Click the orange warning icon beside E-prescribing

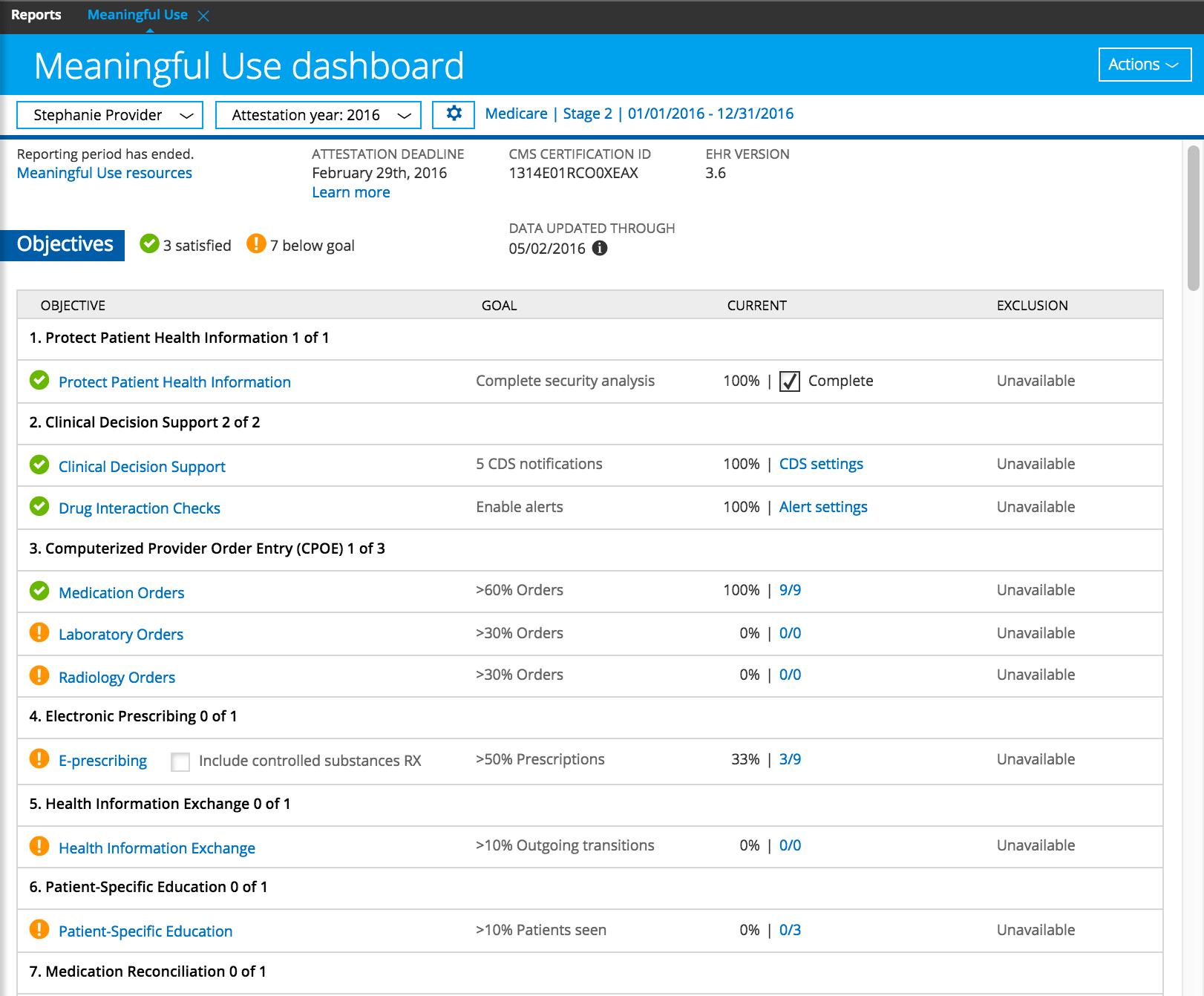39,759
